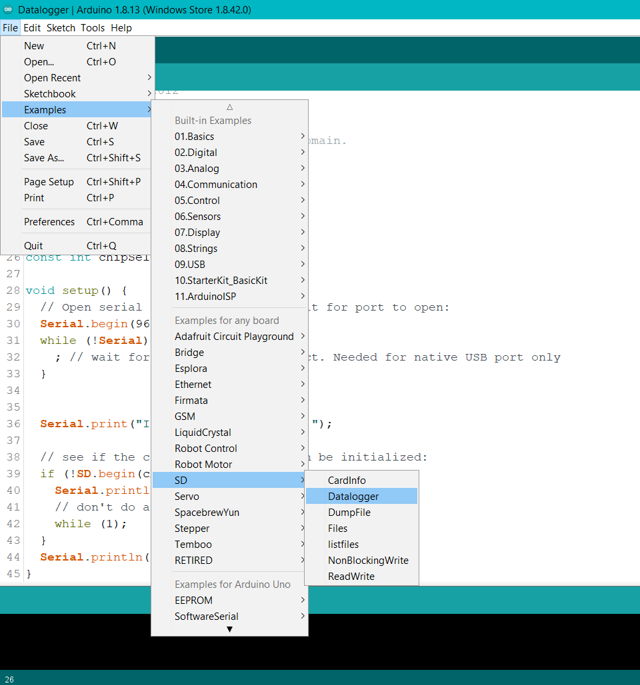Expand GSM library examples
This screenshot has width=640, height=685.
click(x=230, y=416)
